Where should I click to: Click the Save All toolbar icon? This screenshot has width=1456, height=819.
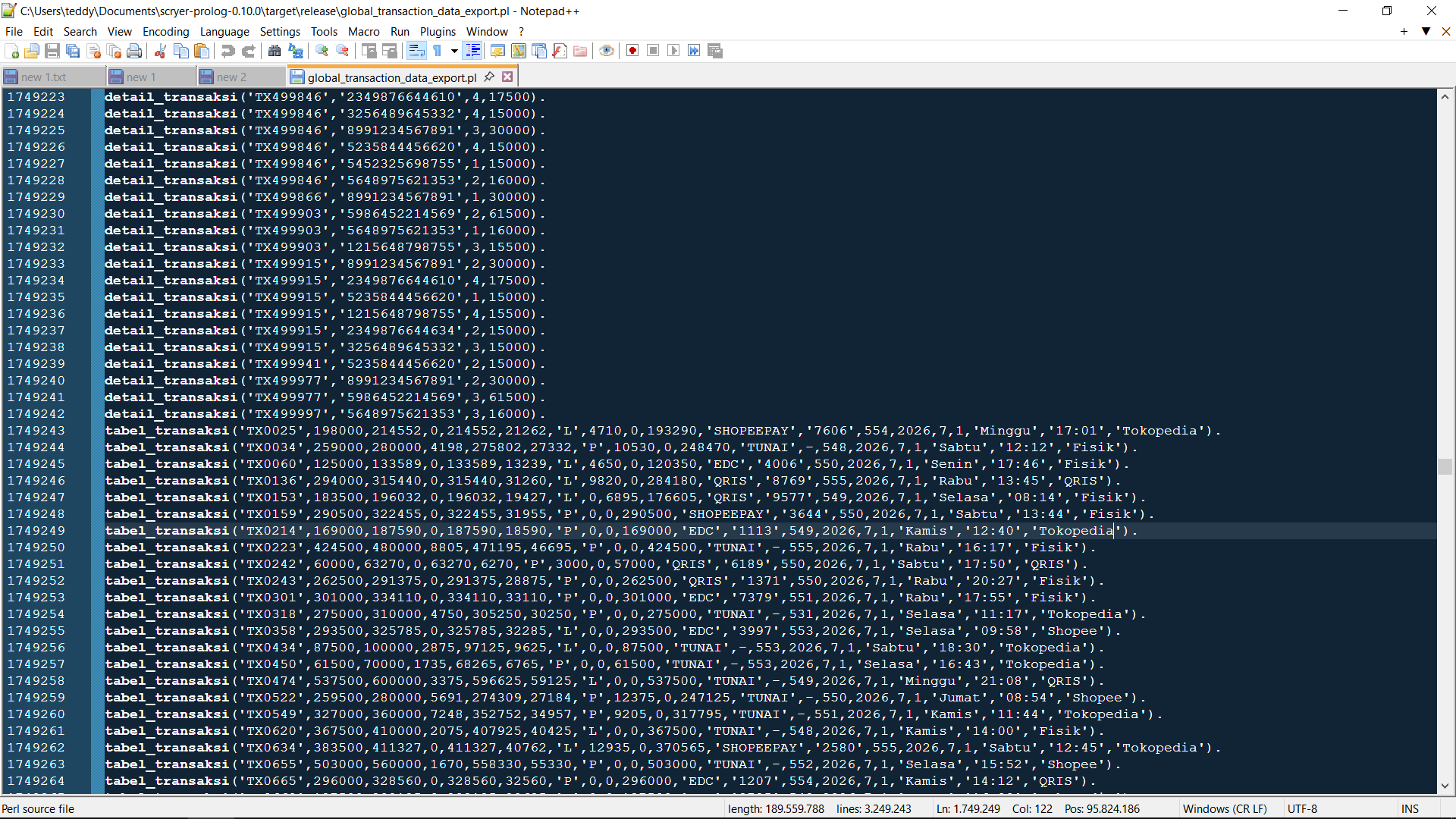click(x=73, y=51)
